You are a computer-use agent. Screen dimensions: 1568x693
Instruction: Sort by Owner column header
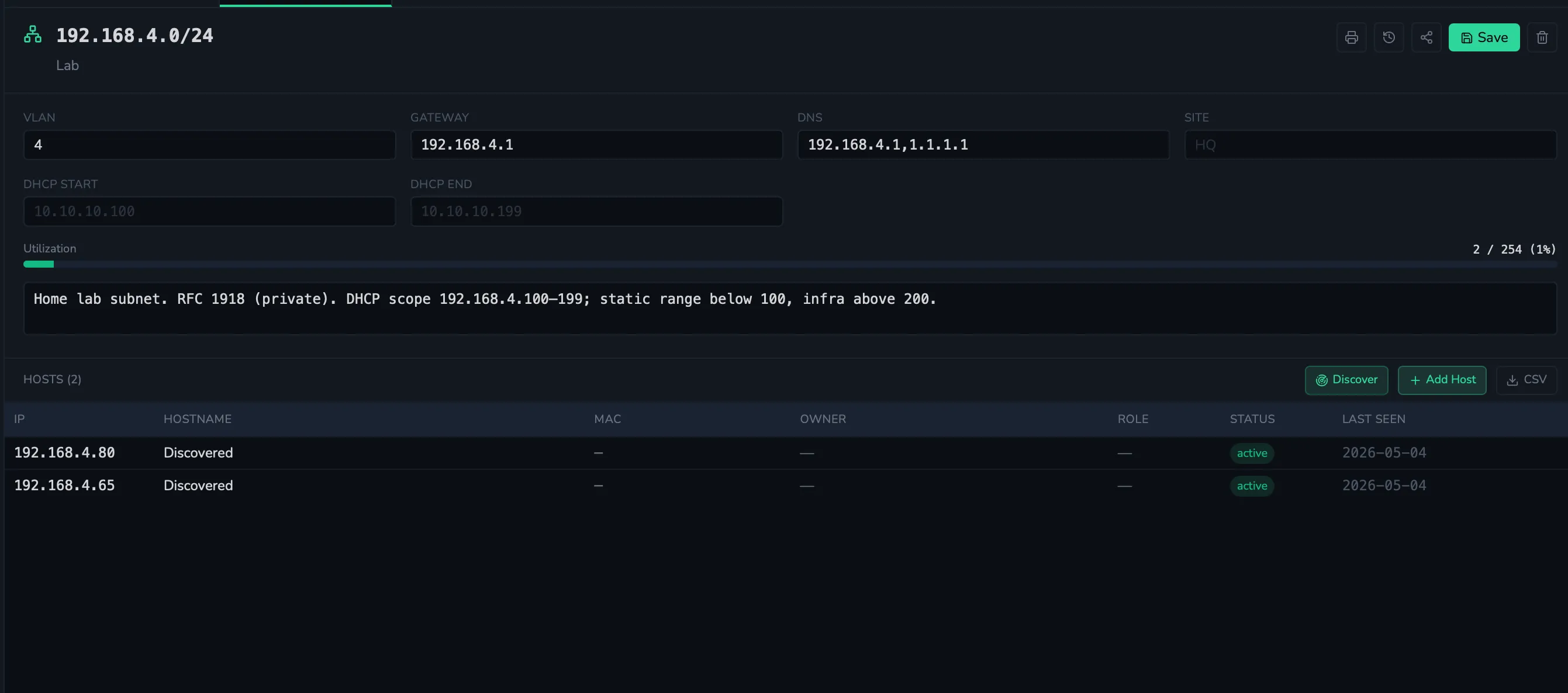point(823,419)
